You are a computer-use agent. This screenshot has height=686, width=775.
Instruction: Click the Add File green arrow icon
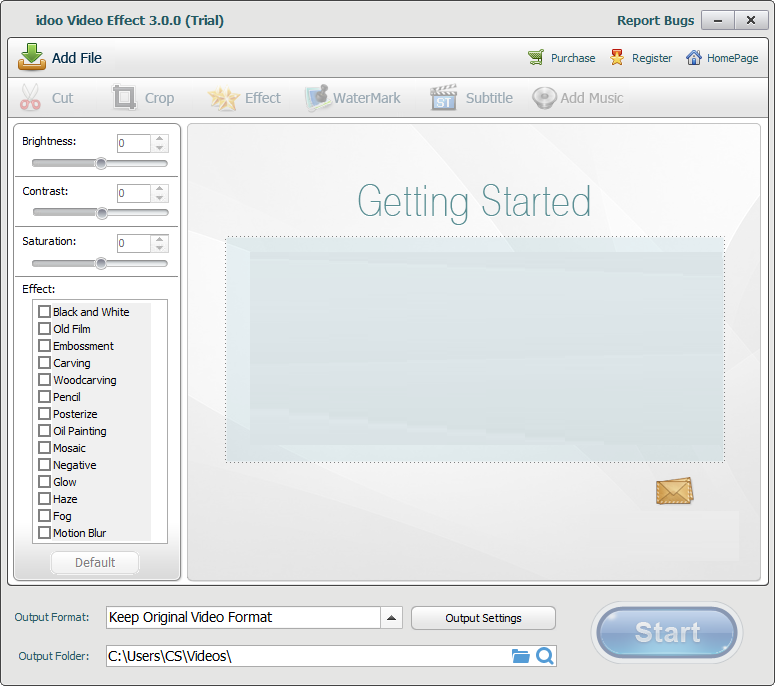tap(32, 57)
